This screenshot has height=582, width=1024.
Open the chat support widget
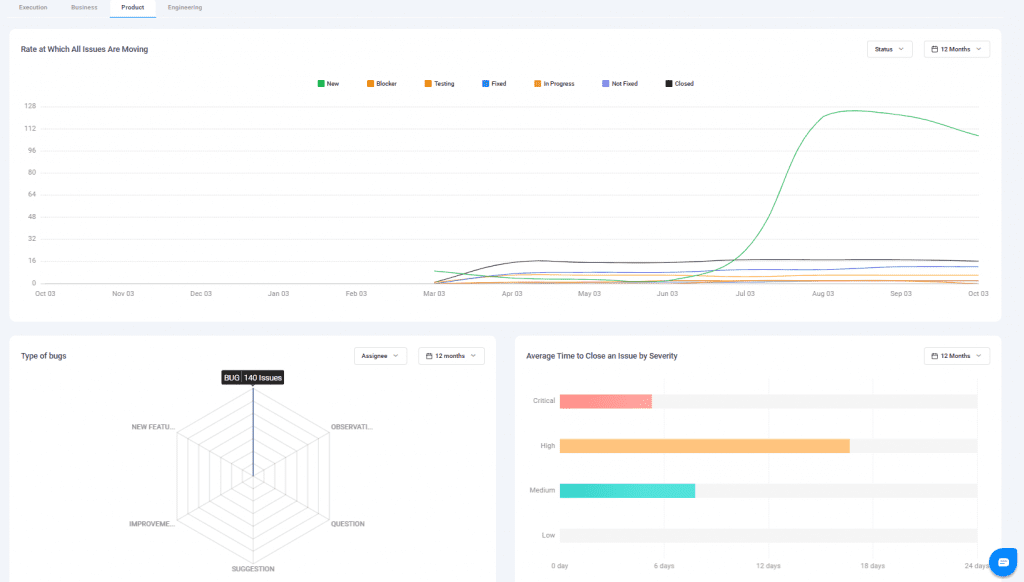pyautogui.click(x=1002, y=561)
